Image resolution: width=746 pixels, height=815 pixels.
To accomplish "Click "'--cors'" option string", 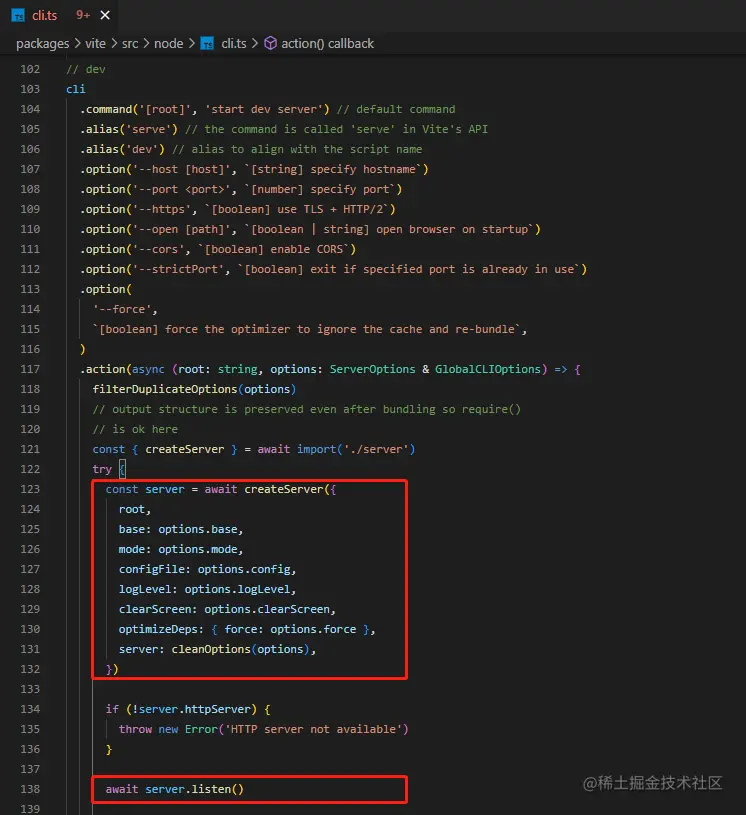I will (159, 249).
